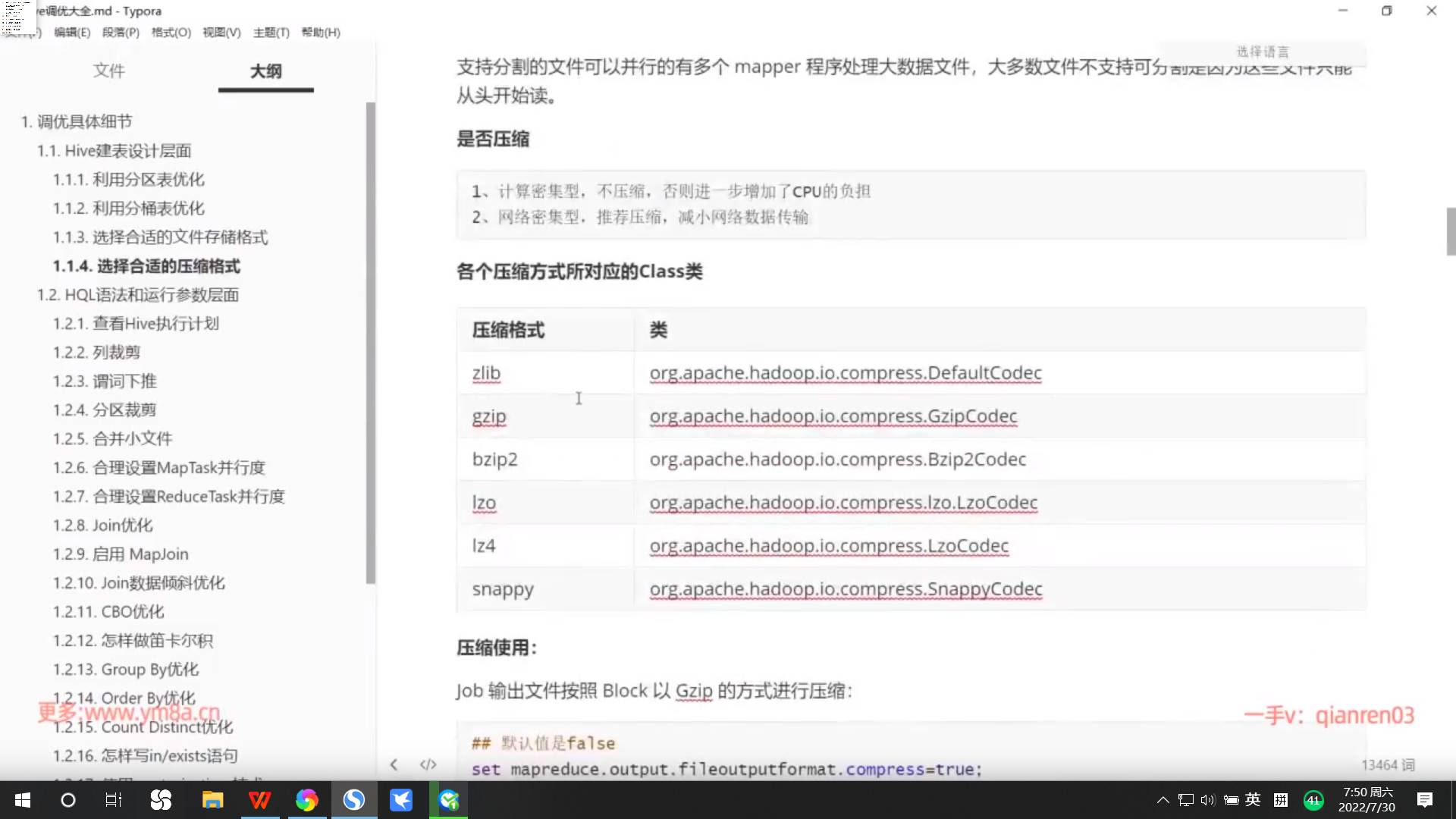This screenshot has height=819, width=1456.
Task: Toggle the 拼 pinyin input mode
Action: pos(1281,800)
